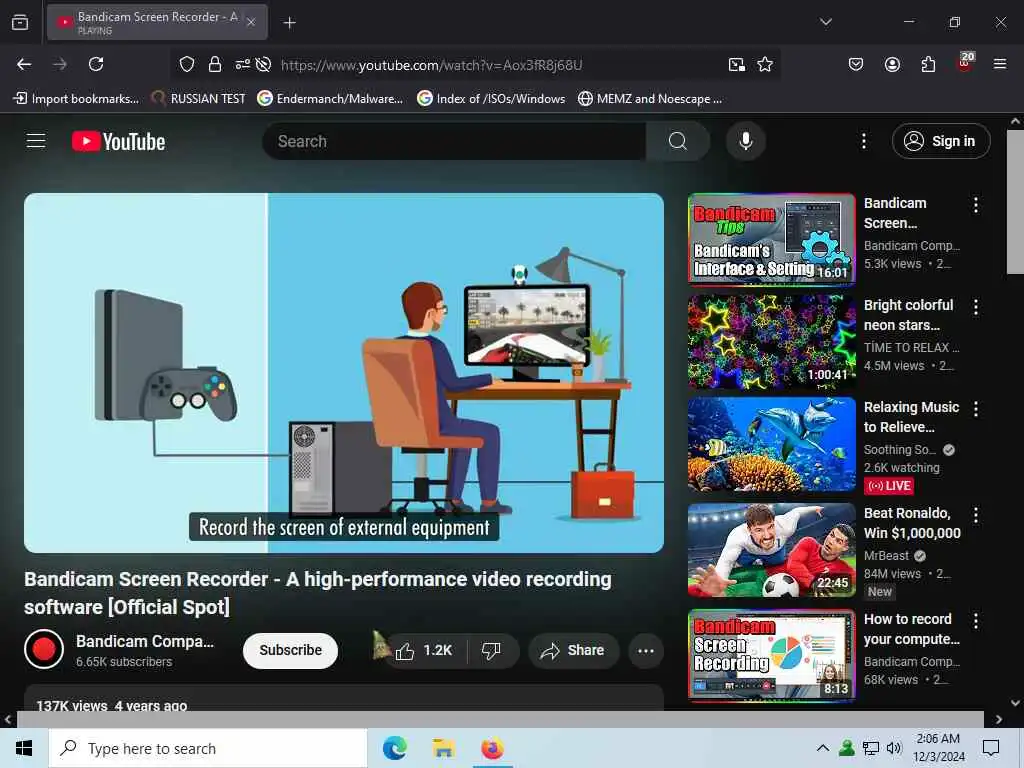Image resolution: width=1024 pixels, height=768 pixels.
Task: Bookmark this page with the star
Action: click(x=765, y=64)
